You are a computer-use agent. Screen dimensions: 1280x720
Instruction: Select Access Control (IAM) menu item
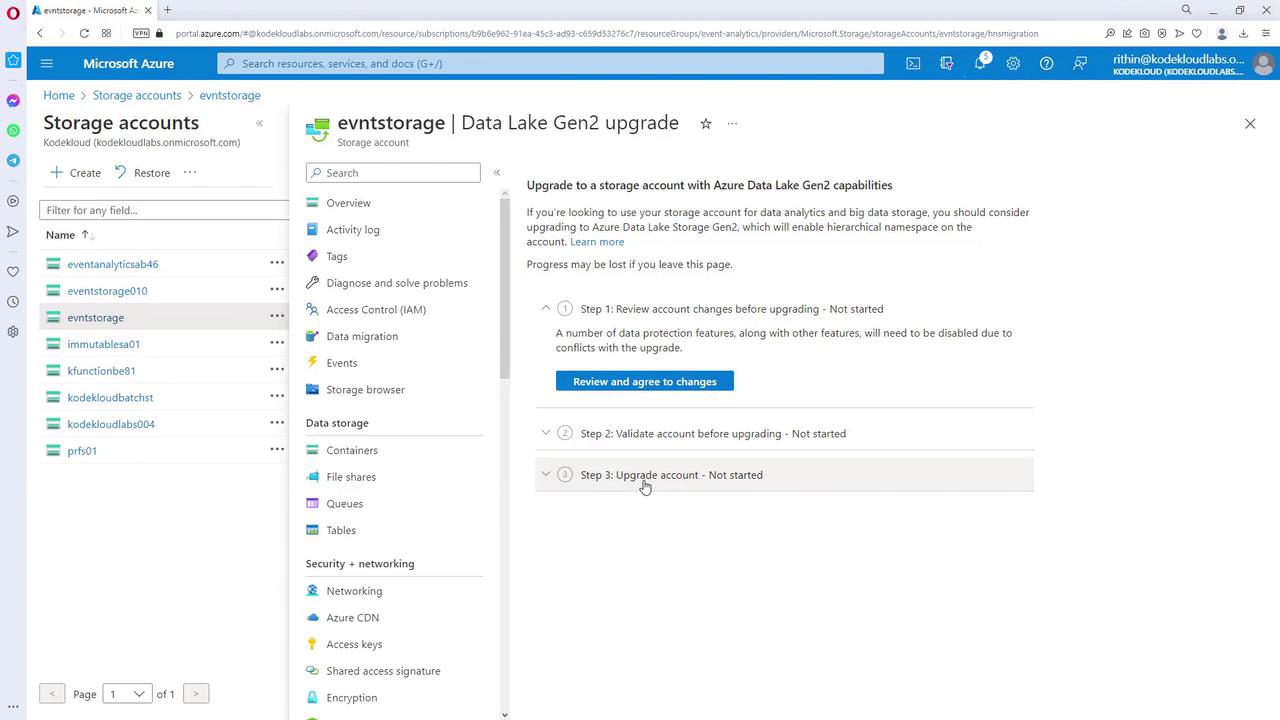[x=375, y=310]
